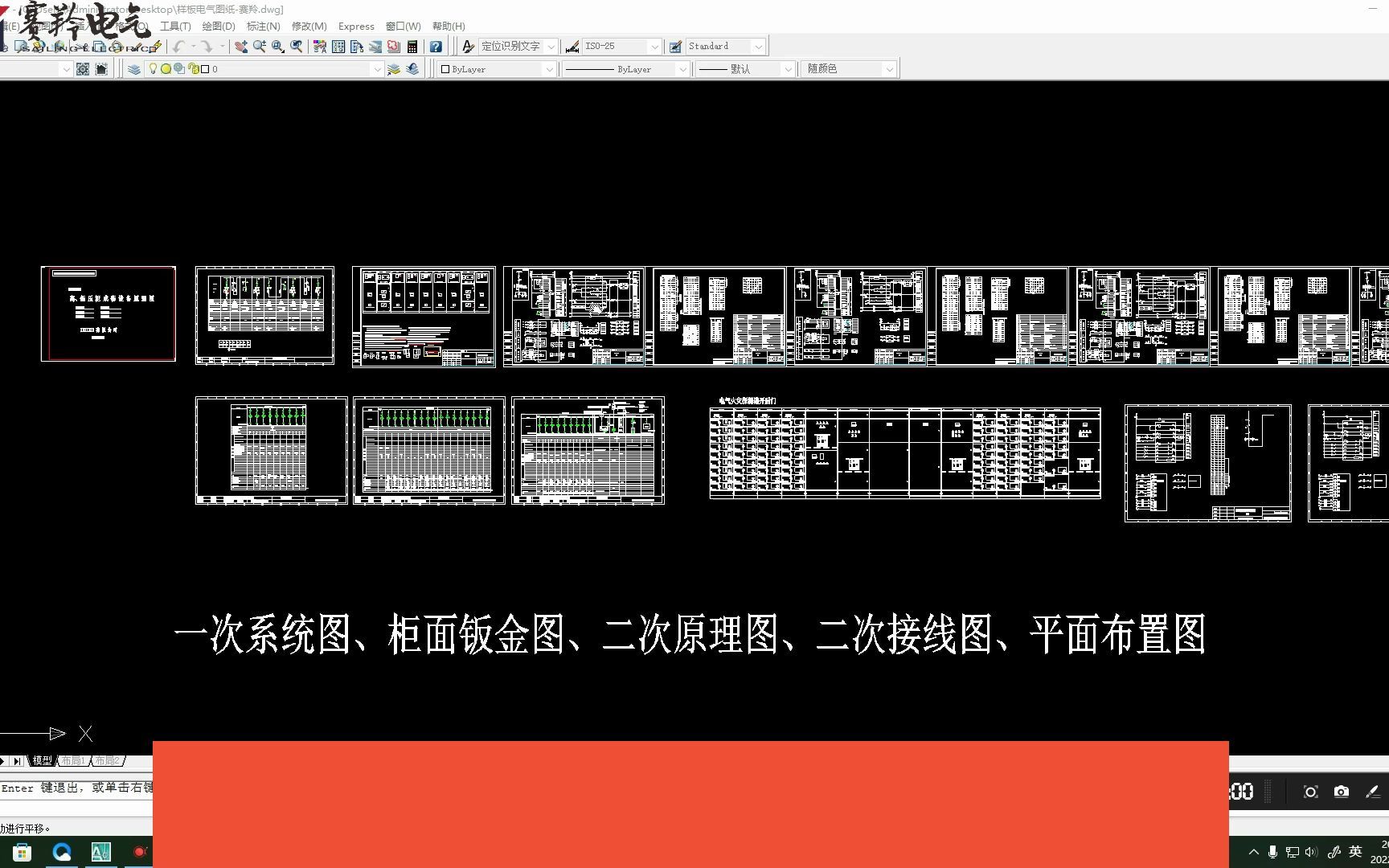This screenshot has height=868, width=1389.
Task: Click the system tray volume icon
Action: [1312, 852]
